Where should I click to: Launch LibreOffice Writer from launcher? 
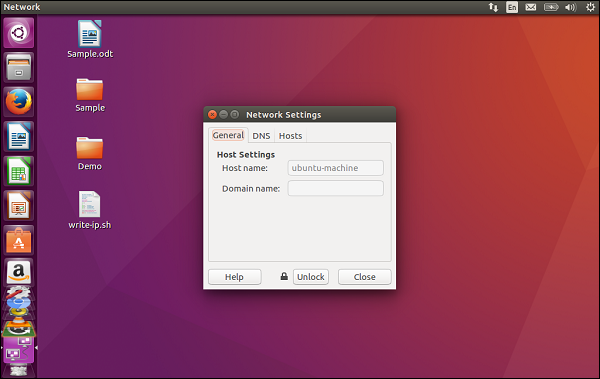19,136
